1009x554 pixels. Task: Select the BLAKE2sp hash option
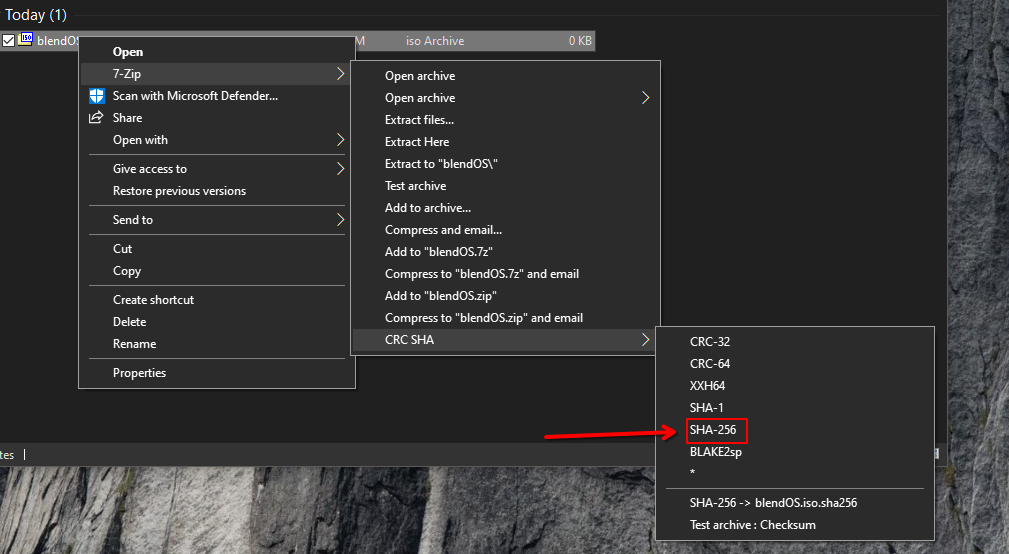pos(715,452)
